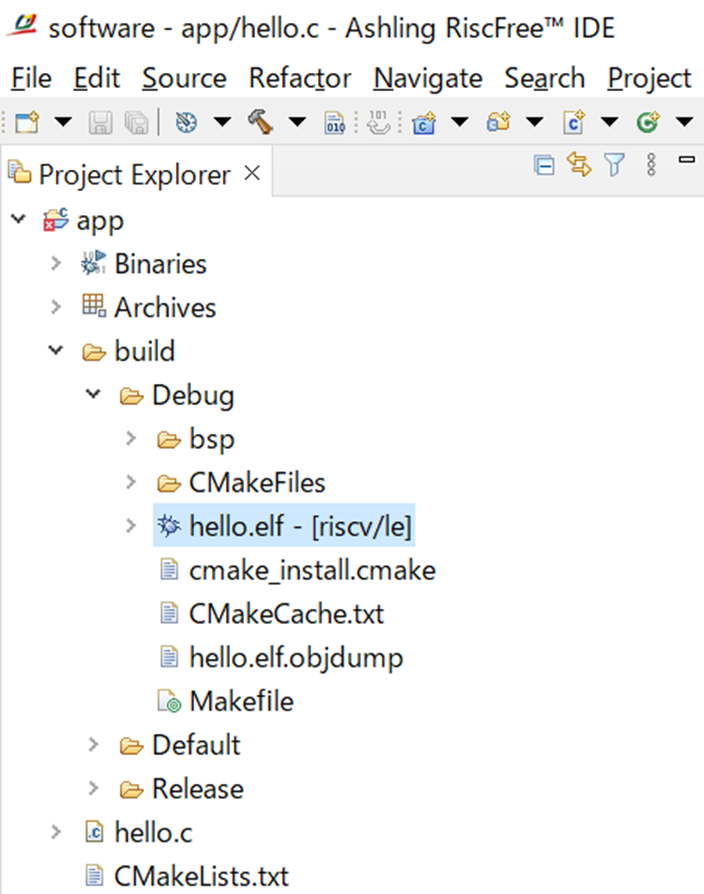This screenshot has width=704, height=894.
Task: Toggle Link with Editor in Project Explorer
Action: tap(579, 163)
